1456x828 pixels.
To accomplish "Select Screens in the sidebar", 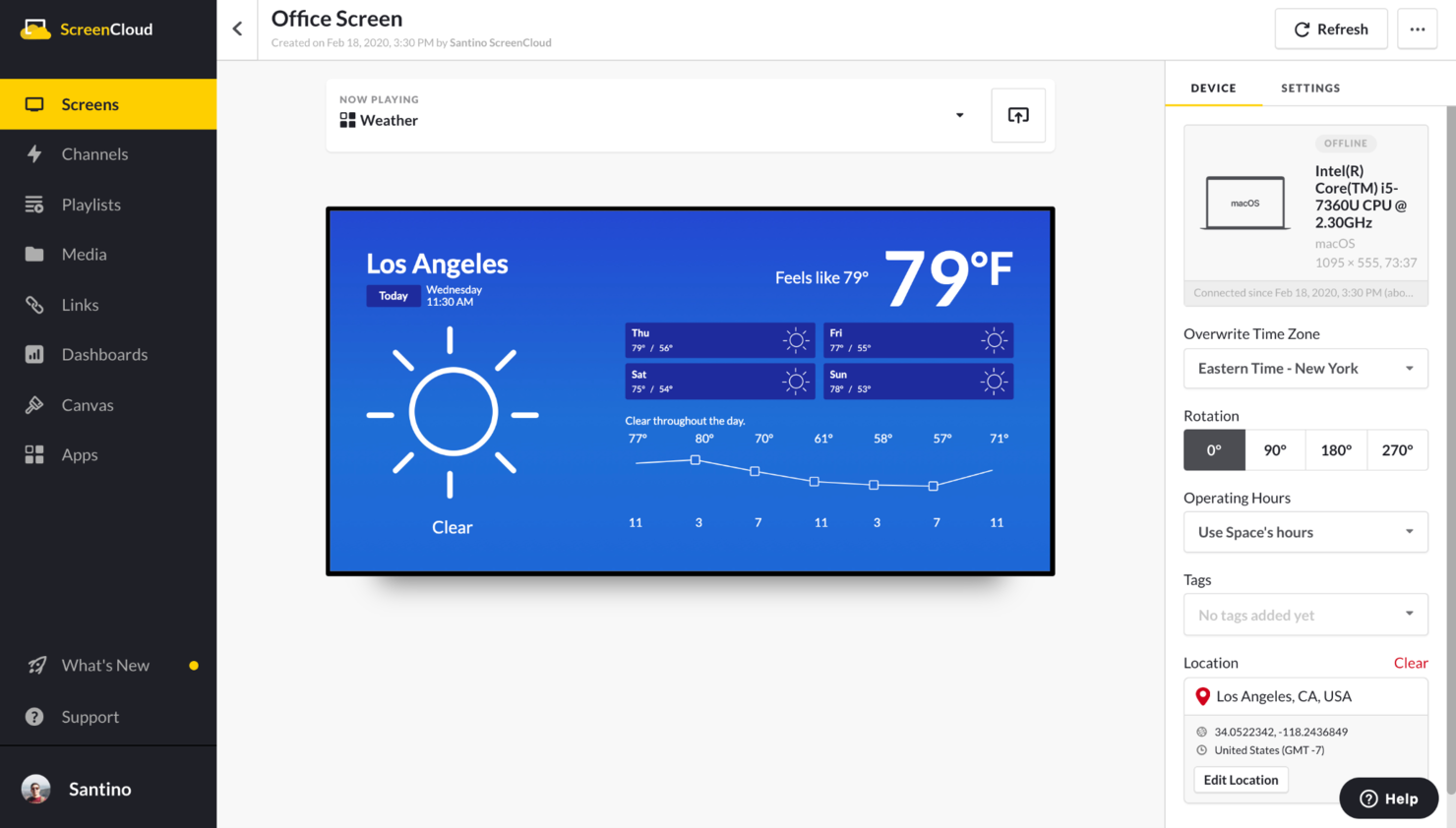I will pyautogui.click(x=108, y=104).
